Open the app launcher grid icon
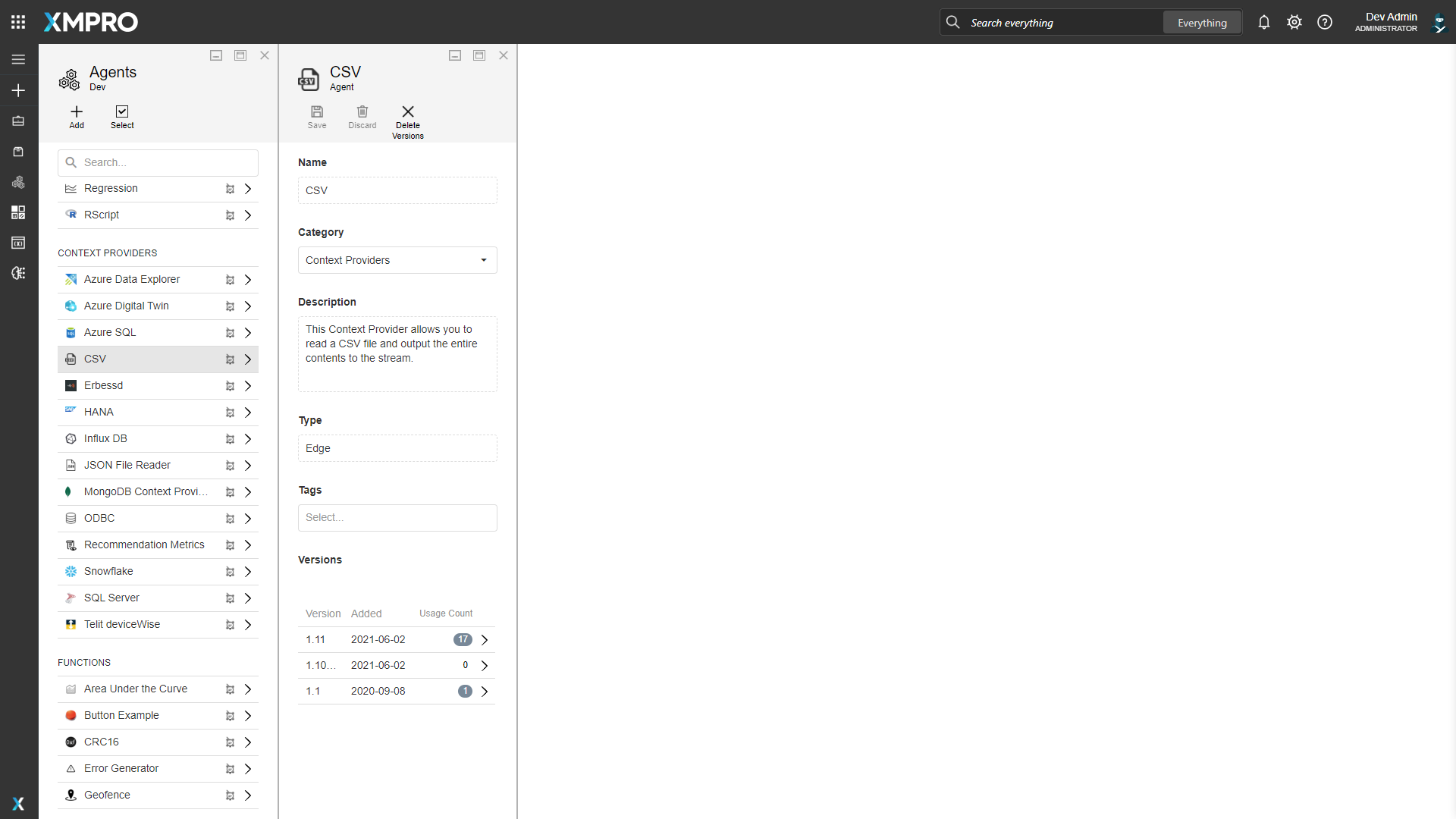This screenshot has width=1456, height=819. click(18, 22)
